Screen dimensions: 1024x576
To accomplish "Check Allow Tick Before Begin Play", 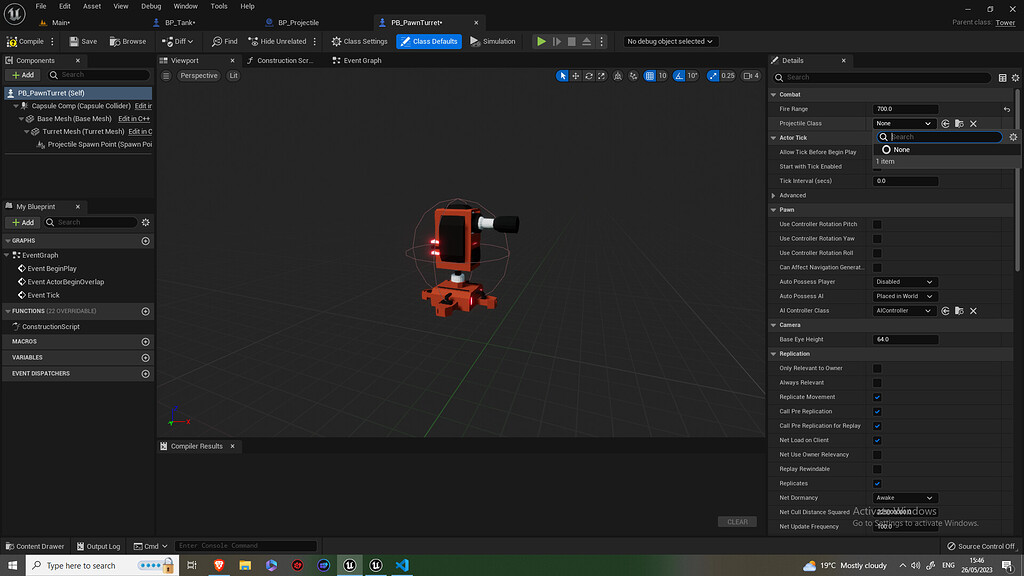I will 877,152.
